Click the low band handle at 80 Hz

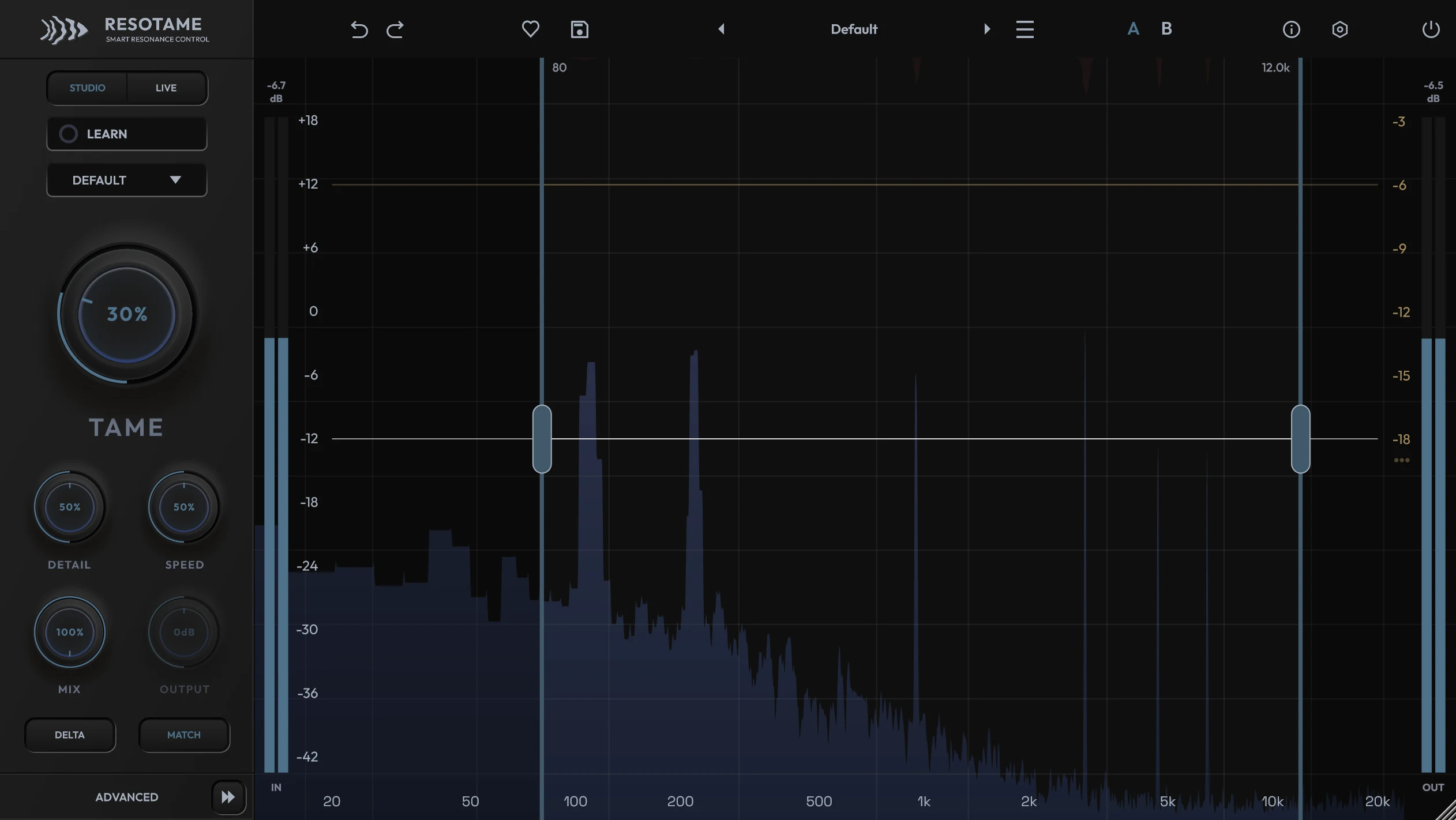(x=542, y=439)
